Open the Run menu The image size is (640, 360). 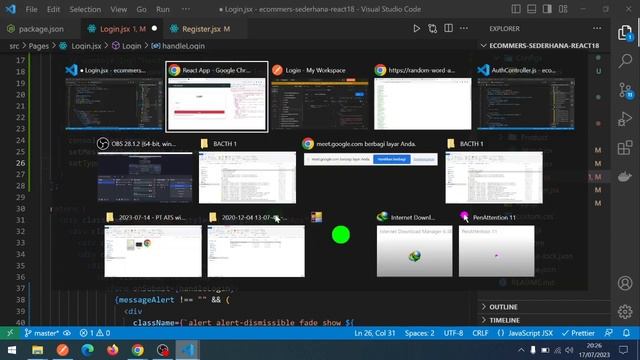point(162,9)
